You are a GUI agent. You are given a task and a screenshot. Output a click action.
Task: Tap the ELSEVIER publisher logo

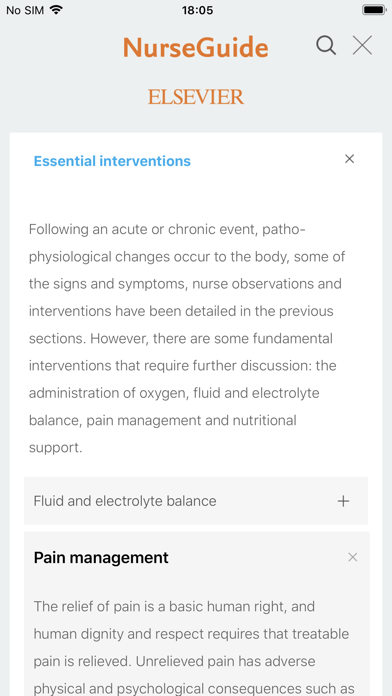[196, 97]
